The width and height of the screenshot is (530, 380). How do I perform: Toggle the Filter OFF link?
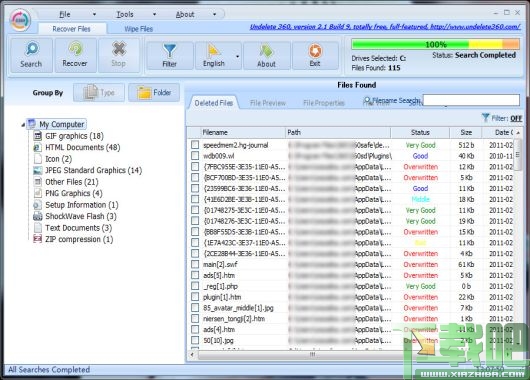(516, 118)
